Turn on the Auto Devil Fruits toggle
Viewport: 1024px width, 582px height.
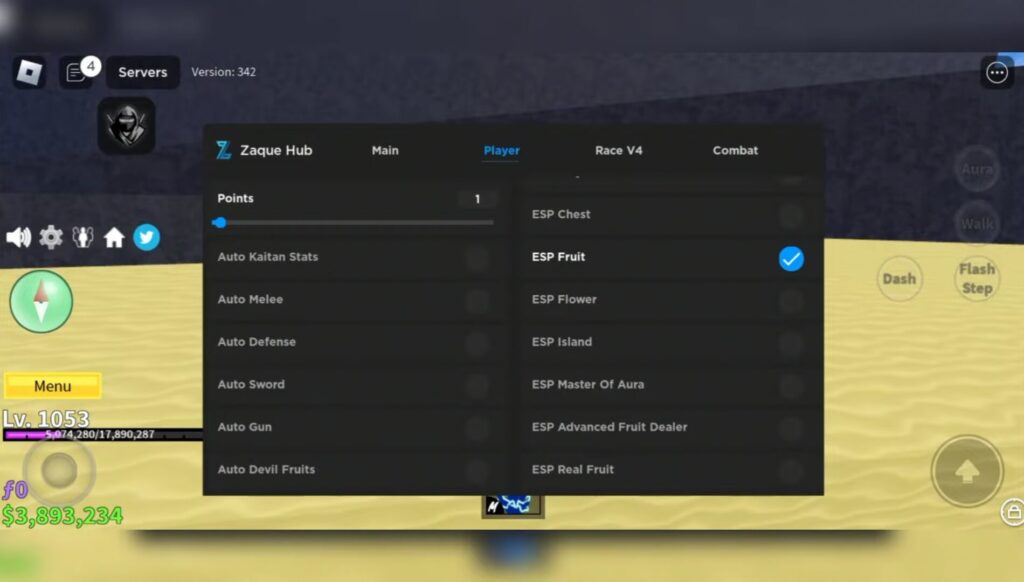tap(477, 470)
